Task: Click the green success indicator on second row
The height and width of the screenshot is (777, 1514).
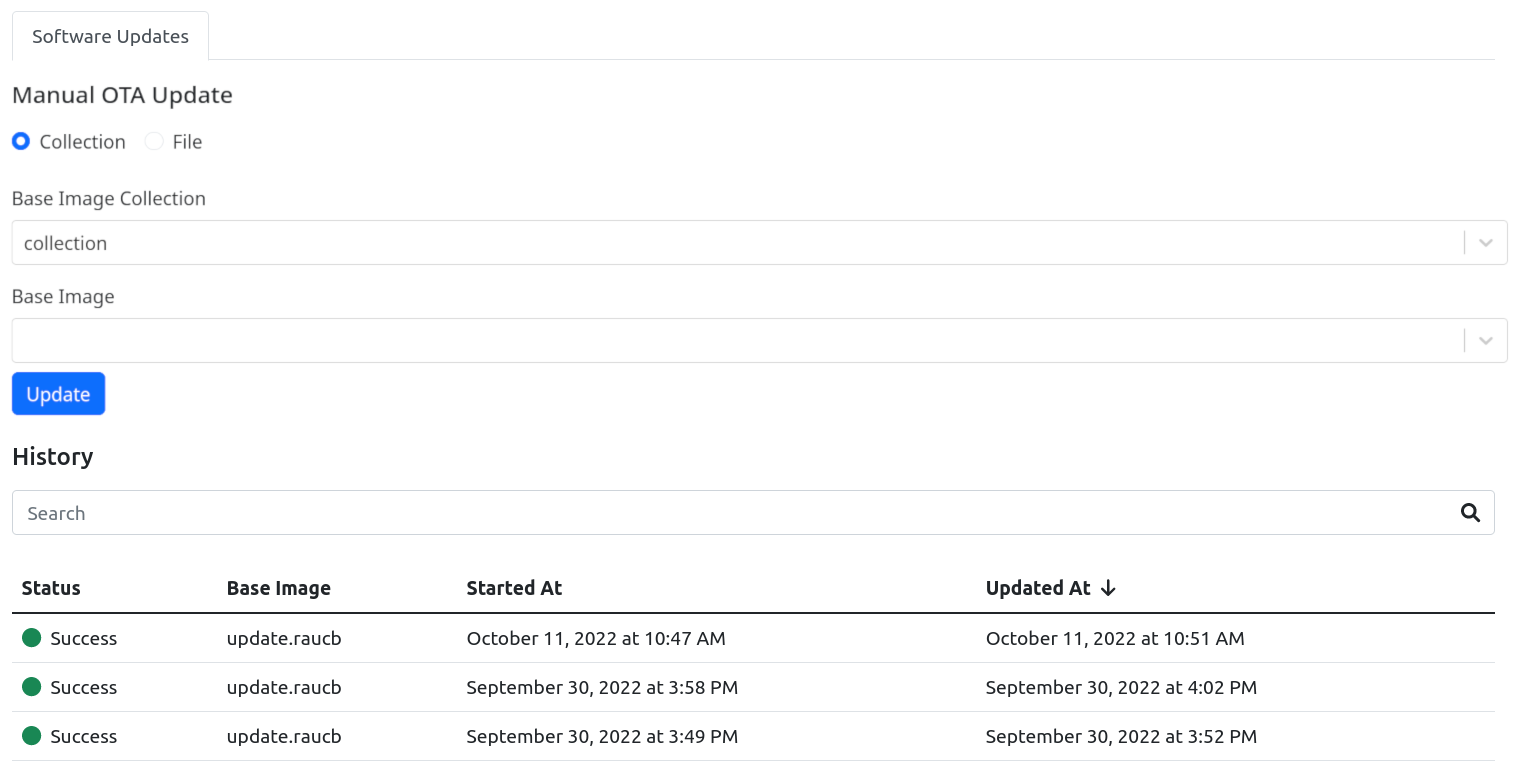Action: (31, 686)
